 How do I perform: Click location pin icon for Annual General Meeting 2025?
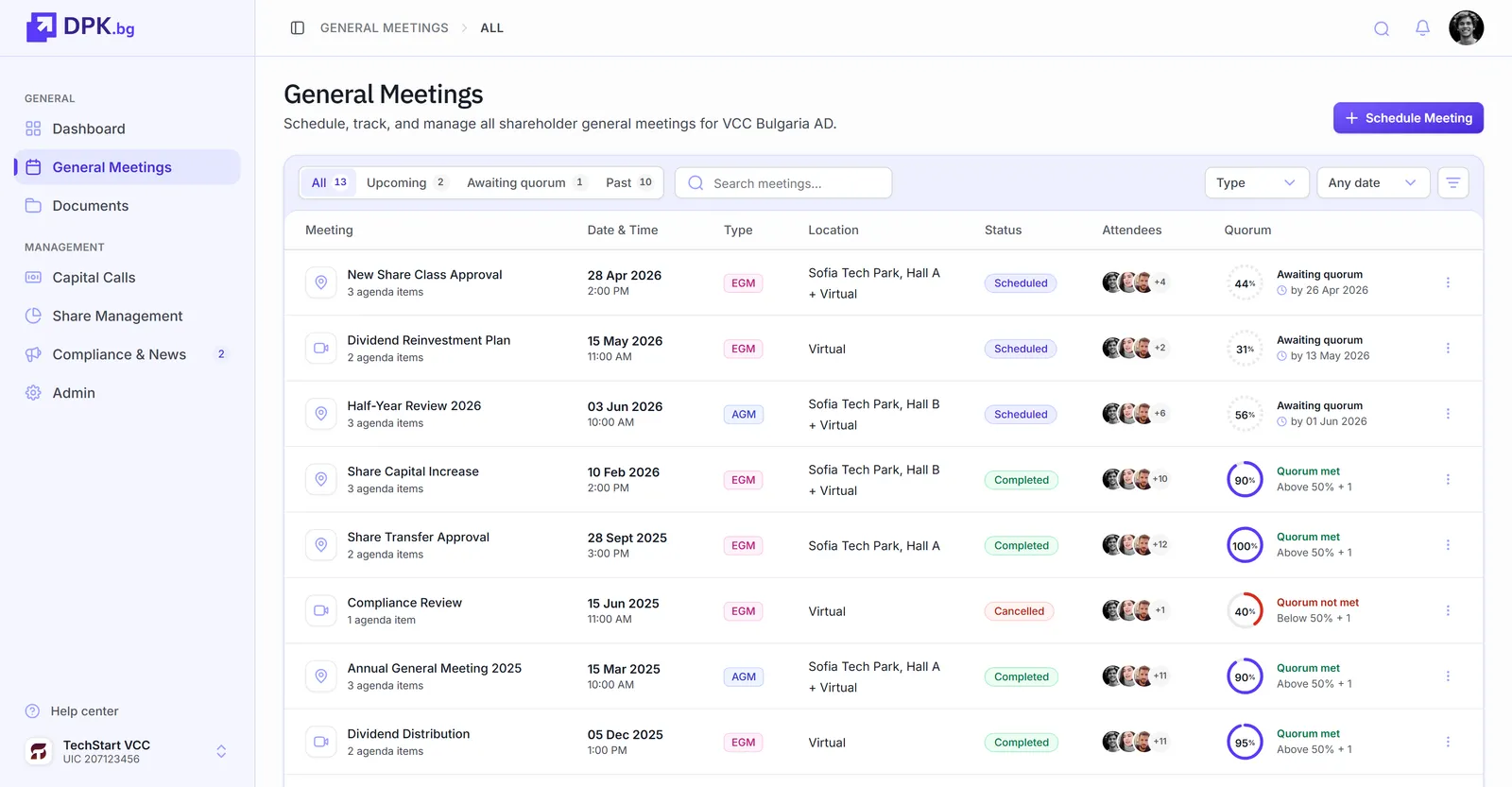coord(321,676)
